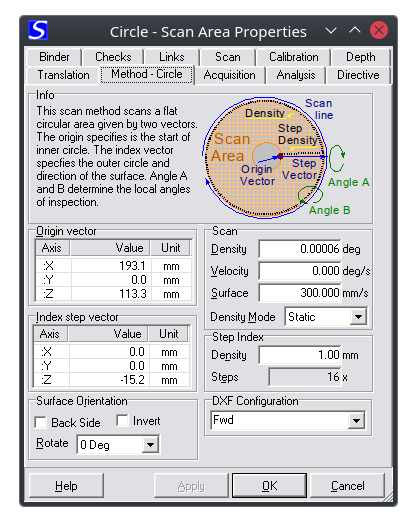Click the Help button
The width and height of the screenshot is (417, 530).
[x=66, y=486]
